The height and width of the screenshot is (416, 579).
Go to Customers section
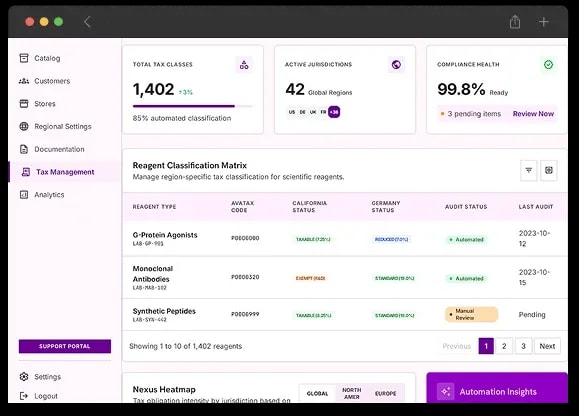coord(52,81)
